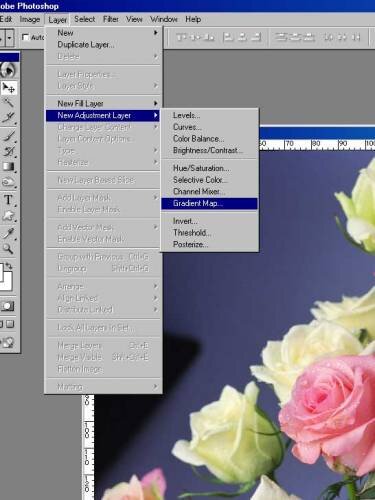Expand the New submenu arrow
Viewport: 375px width, 500px height.
(x=156, y=32)
